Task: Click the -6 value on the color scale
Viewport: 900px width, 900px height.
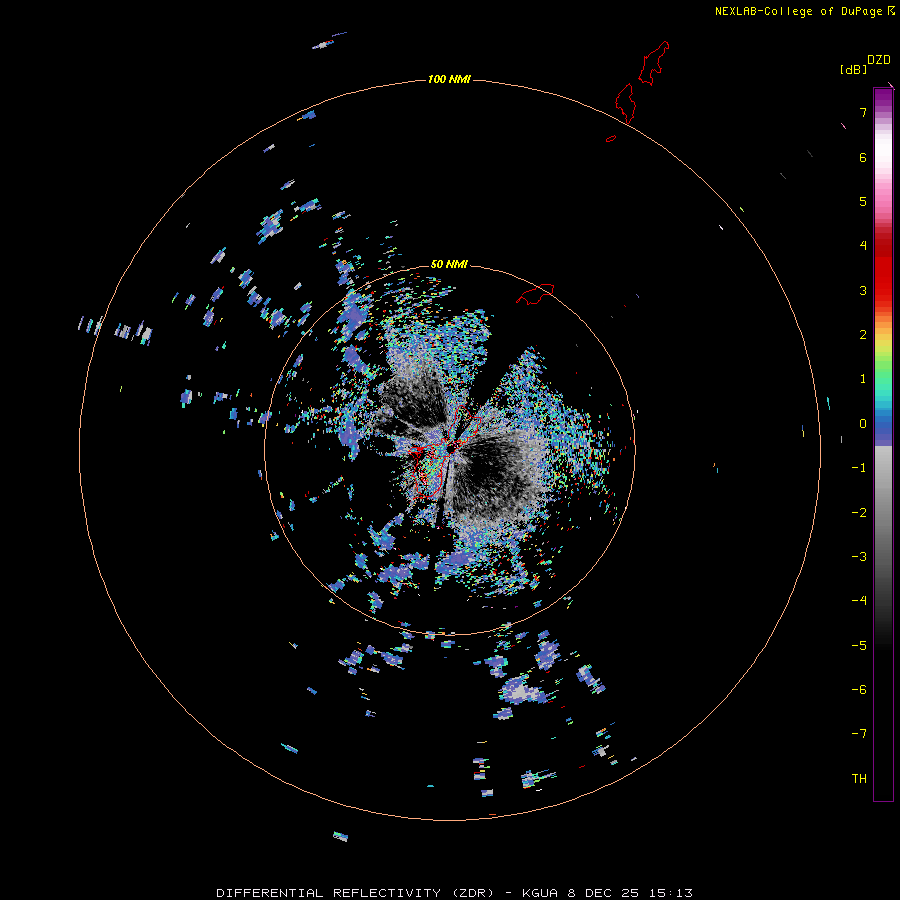Action: [x=859, y=690]
